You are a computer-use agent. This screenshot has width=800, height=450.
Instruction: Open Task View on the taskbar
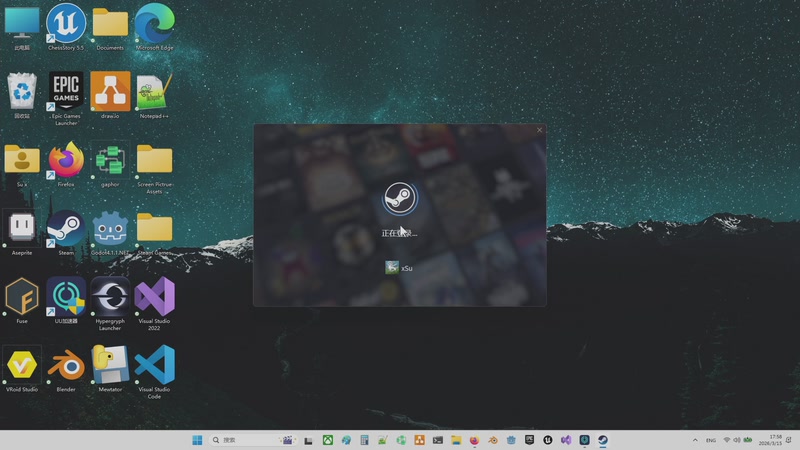[x=309, y=440]
